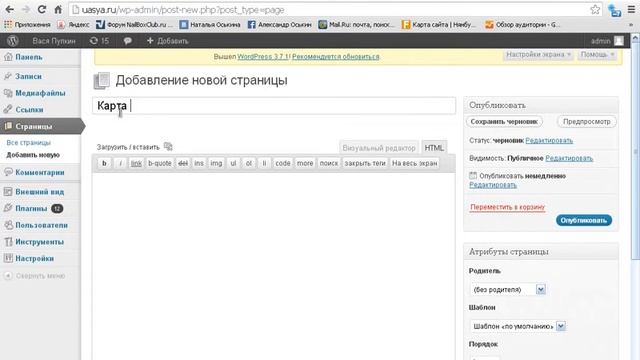Expand Помощь help dropdown

(597, 55)
